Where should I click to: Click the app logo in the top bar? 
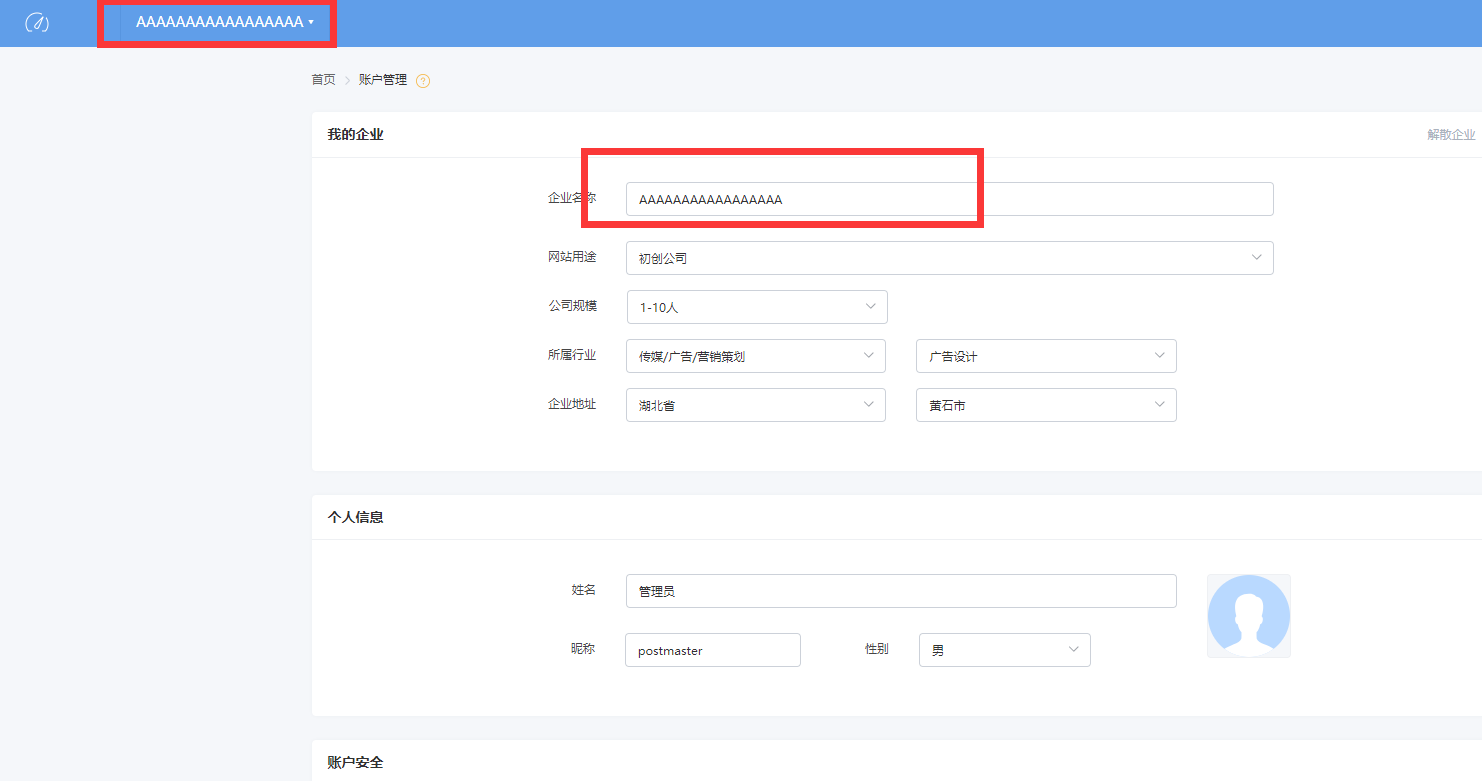click(37, 22)
